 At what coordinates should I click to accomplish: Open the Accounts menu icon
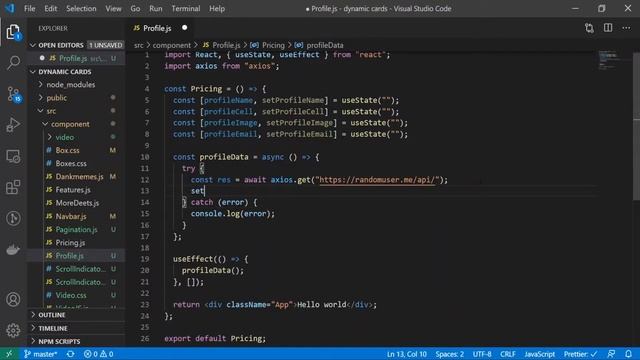click(13, 300)
